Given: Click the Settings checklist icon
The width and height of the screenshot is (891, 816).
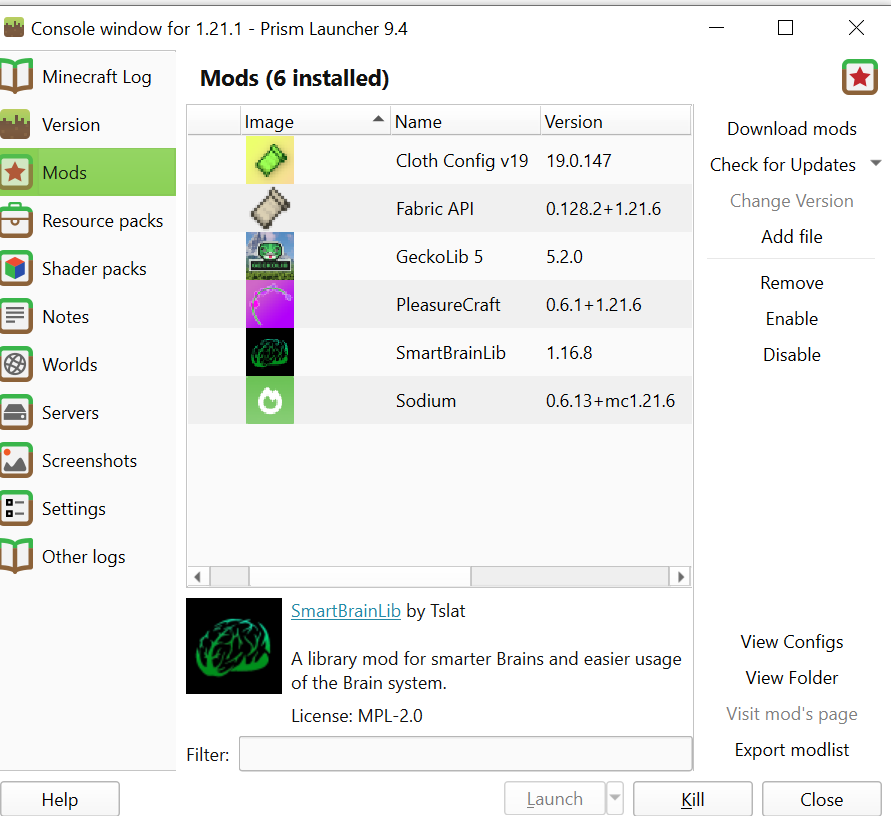Looking at the screenshot, I should tap(15, 509).
